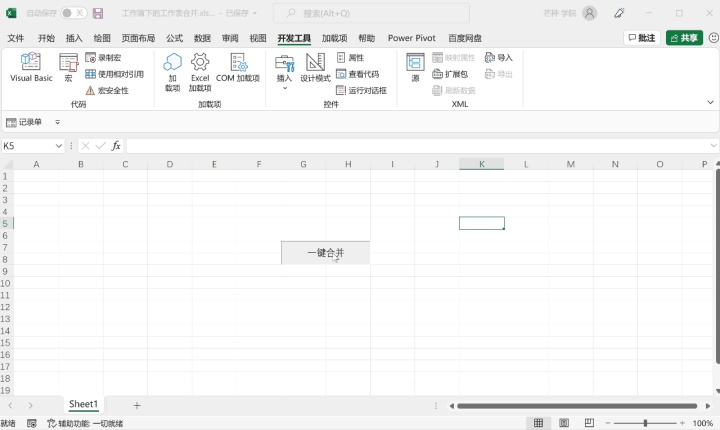
Task: Select the entire sheet via corner triangle
Action: pos(7,164)
